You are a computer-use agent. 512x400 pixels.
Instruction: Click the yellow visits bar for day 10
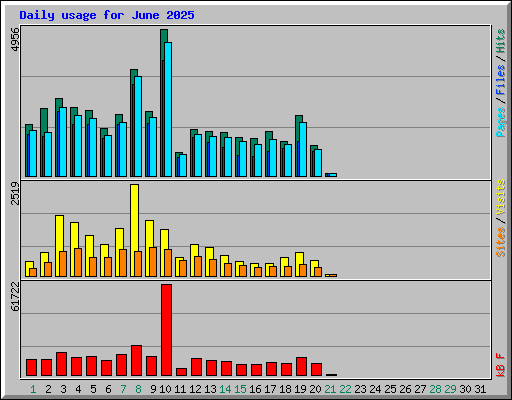[x=164, y=253]
